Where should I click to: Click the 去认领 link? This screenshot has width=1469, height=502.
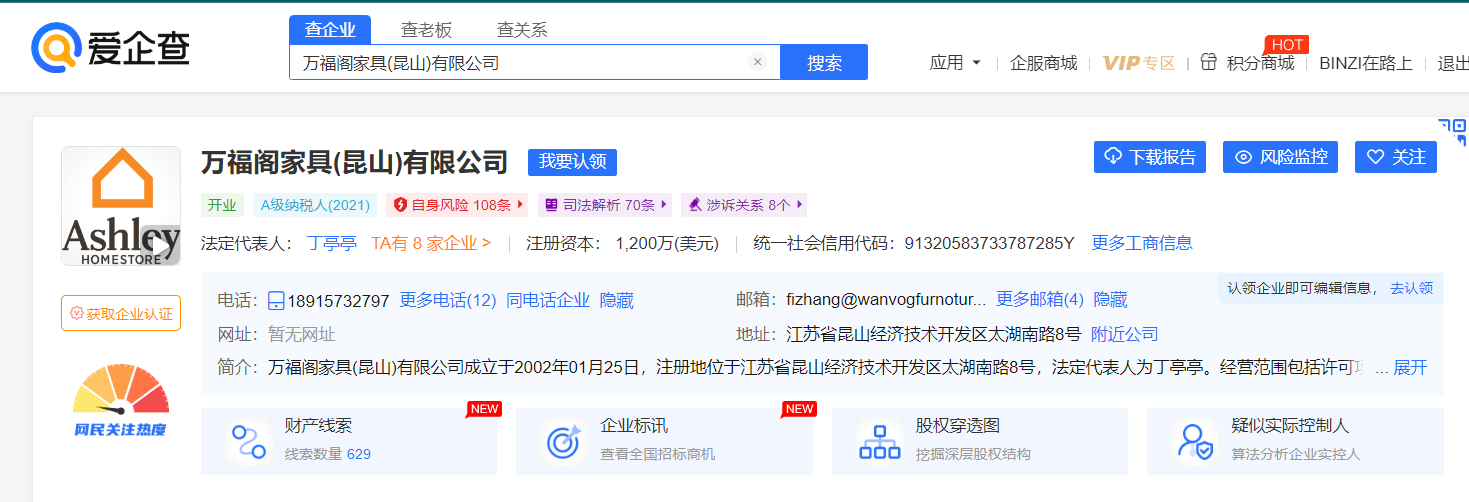pyautogui.click(x=1411, y=288)
